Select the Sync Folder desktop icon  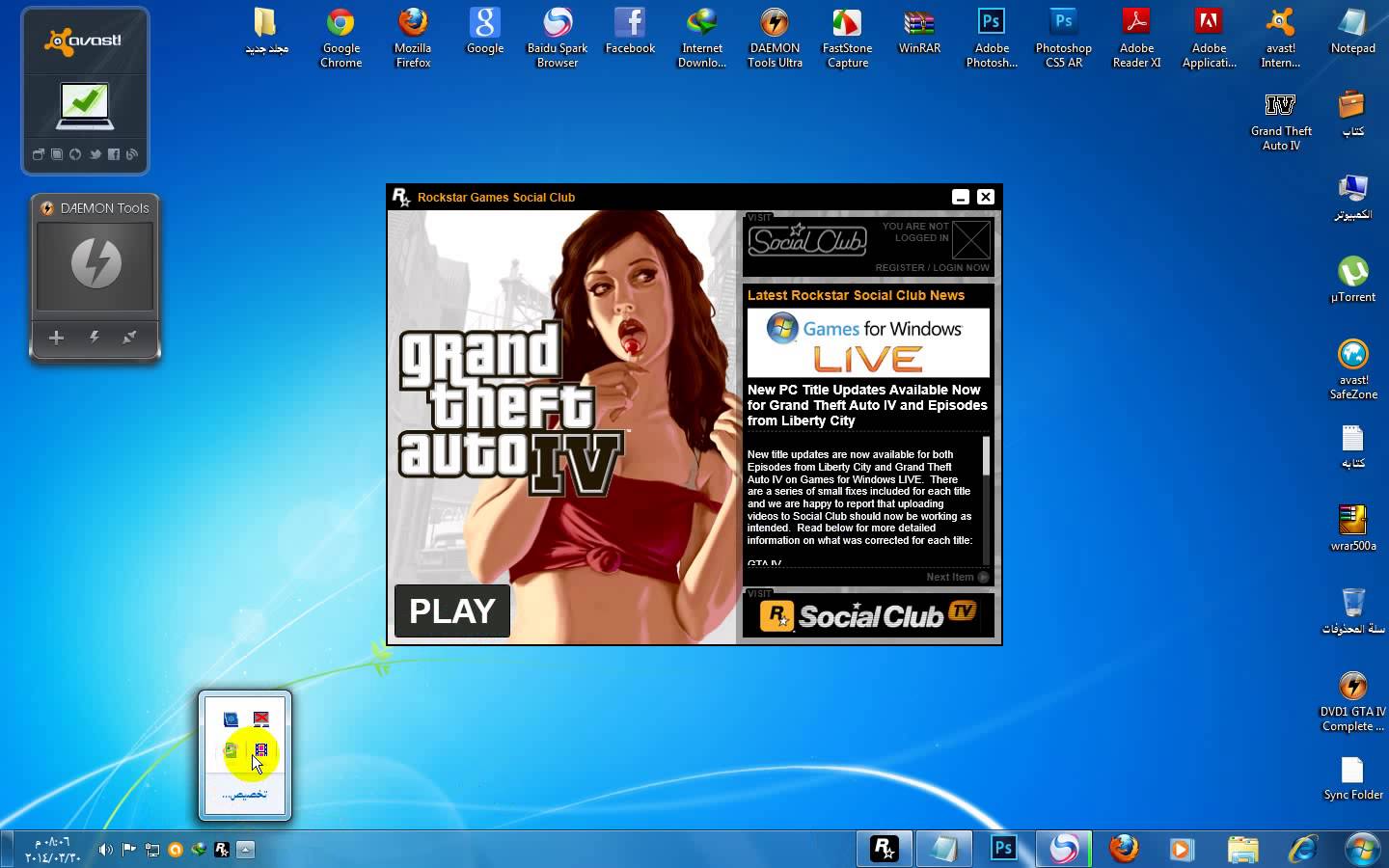[1353, 778]
